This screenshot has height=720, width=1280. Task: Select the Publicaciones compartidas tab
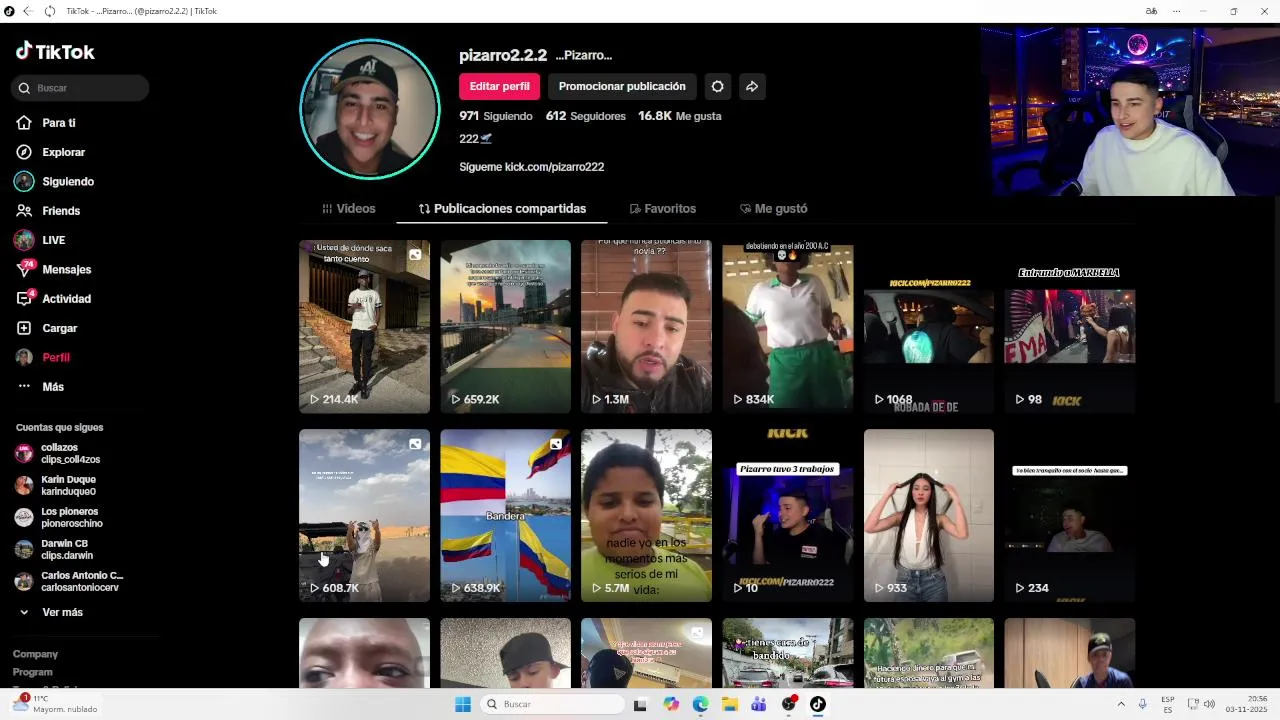pos(502,209)
